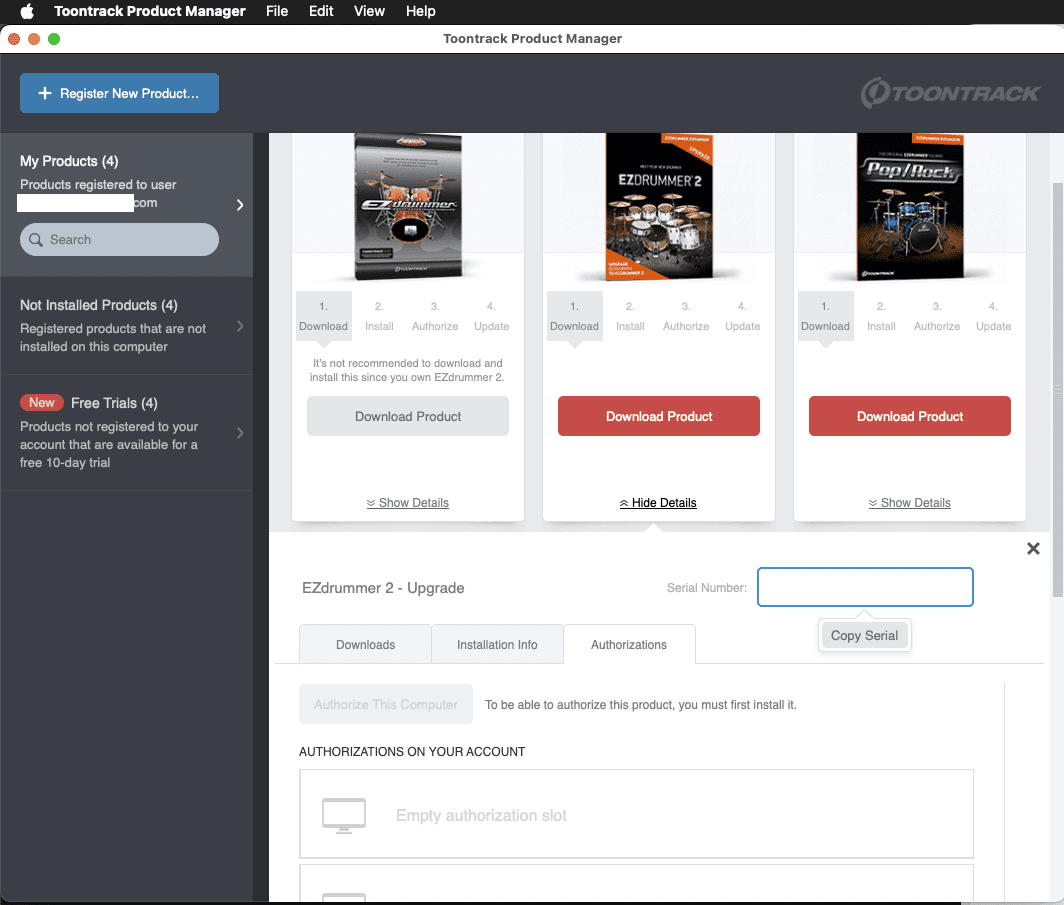
Task: Click the monitor icon in empty authorization slot
Action: (x=344, y=815)
